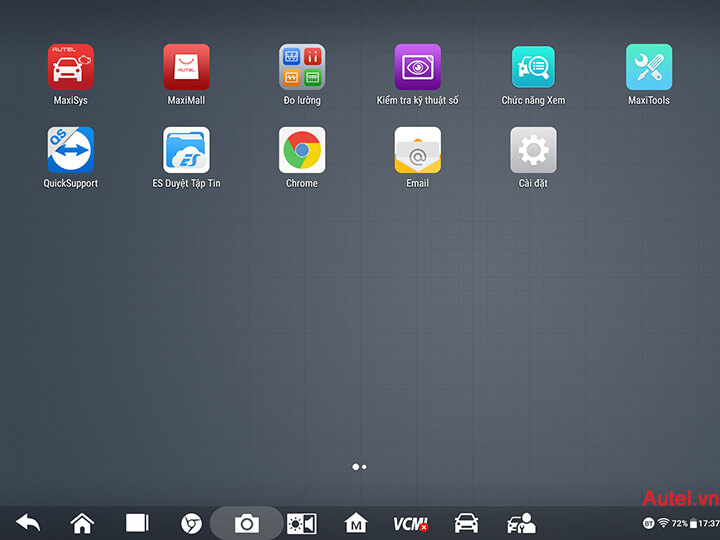Tap the Bluetooth status indicator
This screenshot has height=540, width=720.
click(648, 523)
